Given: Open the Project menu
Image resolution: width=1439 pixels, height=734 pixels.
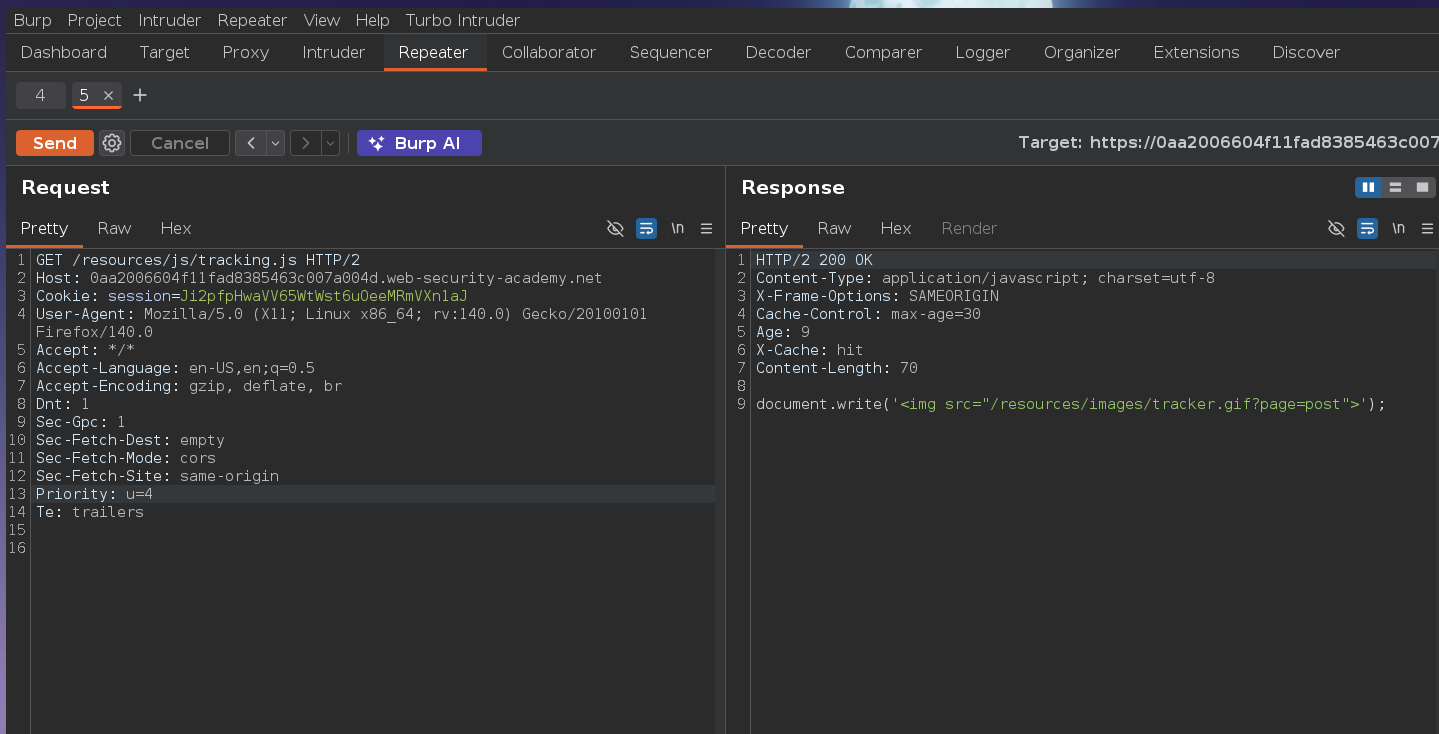Looking at the screenshot, I should click(94, 20).
